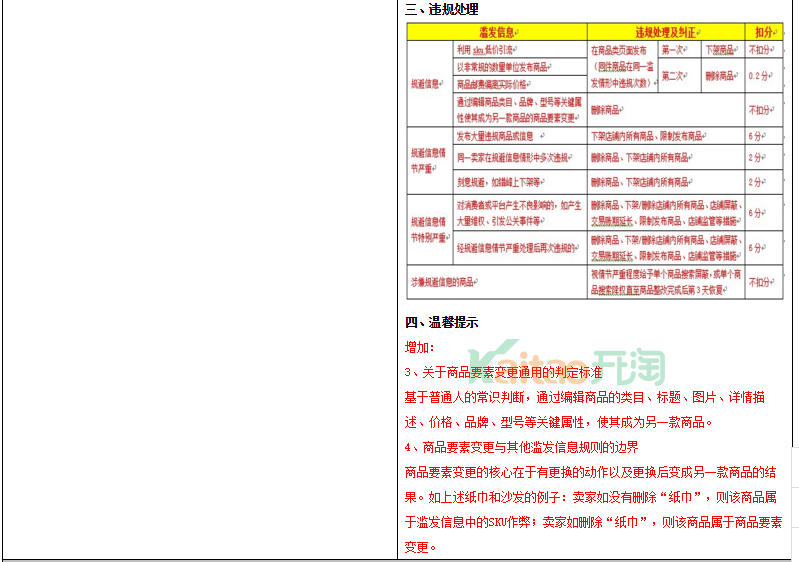Click '不扣分' in the 第一次 row
Screen dimensions: 799x562
[x=764, y=49]
